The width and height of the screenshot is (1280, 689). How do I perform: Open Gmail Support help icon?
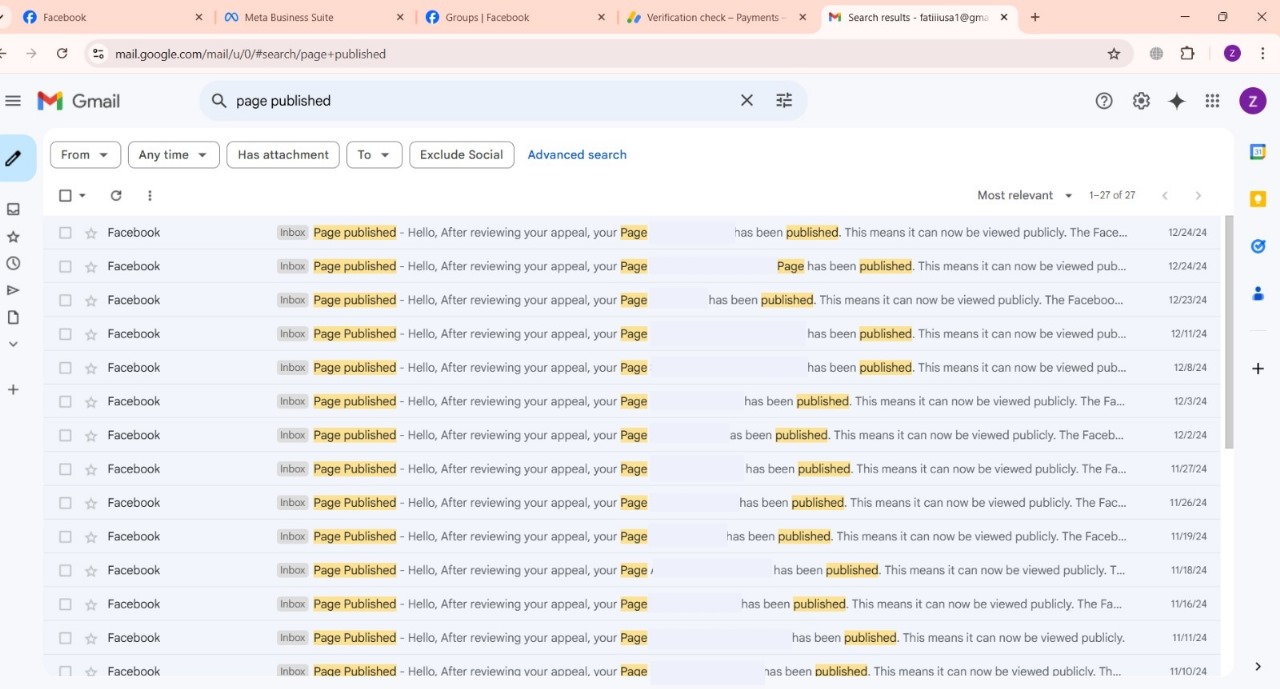pyautogui.click(x=1104, y=101)
